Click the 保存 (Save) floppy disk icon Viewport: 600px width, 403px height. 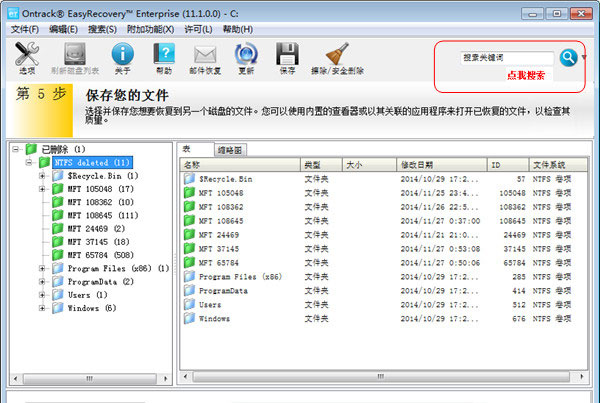(288, 59)
